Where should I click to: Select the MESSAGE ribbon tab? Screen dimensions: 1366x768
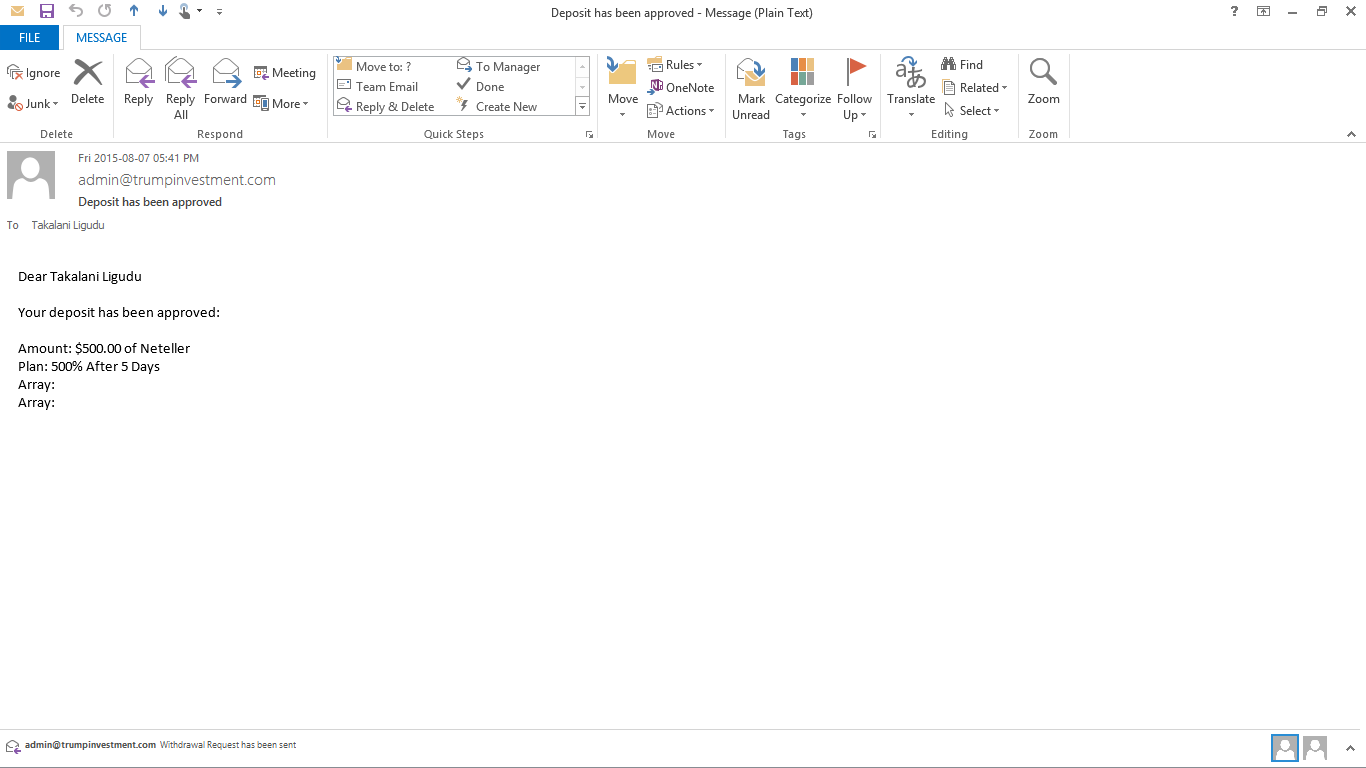click(x=102, y=38)
